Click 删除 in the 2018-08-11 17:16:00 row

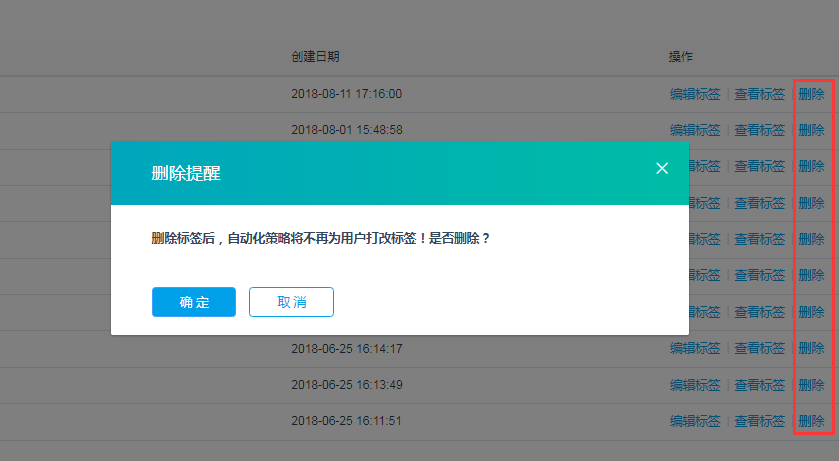click(x=811, y=94)
